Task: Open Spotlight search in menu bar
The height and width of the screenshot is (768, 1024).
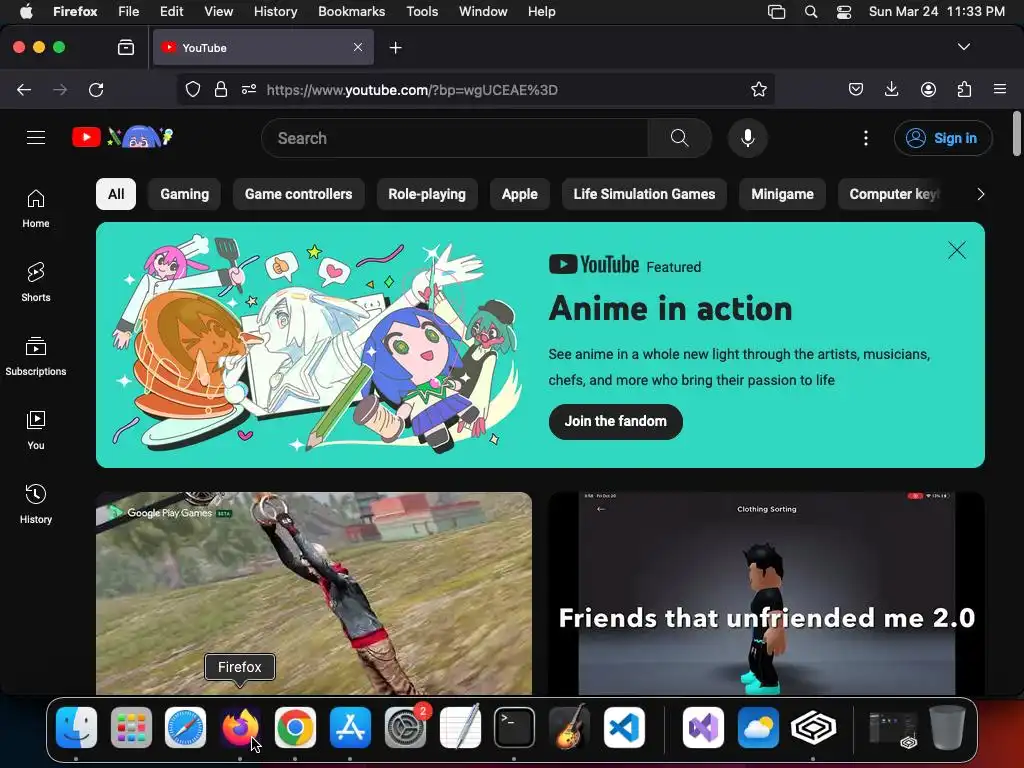Action: 810,12
